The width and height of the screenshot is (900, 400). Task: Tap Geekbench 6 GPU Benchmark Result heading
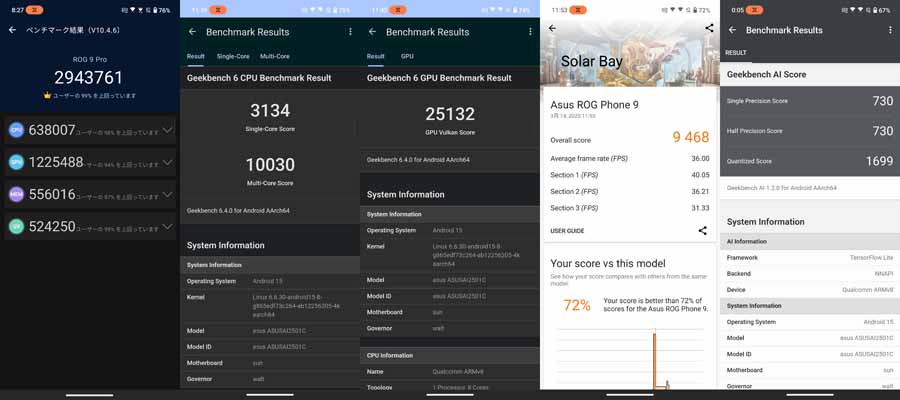tap(439, 78)
